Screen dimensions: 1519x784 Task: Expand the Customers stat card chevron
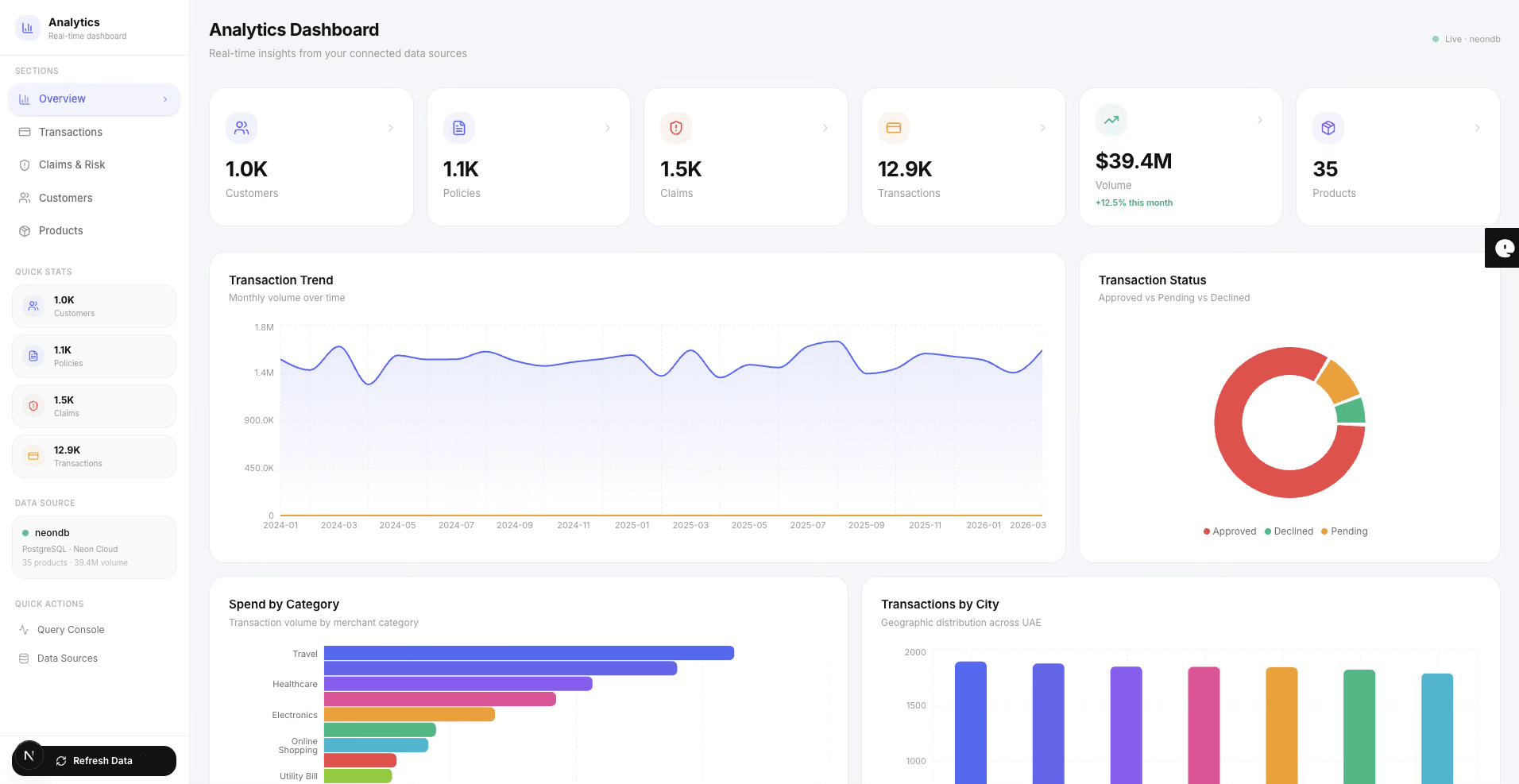(x=390, y=127)
